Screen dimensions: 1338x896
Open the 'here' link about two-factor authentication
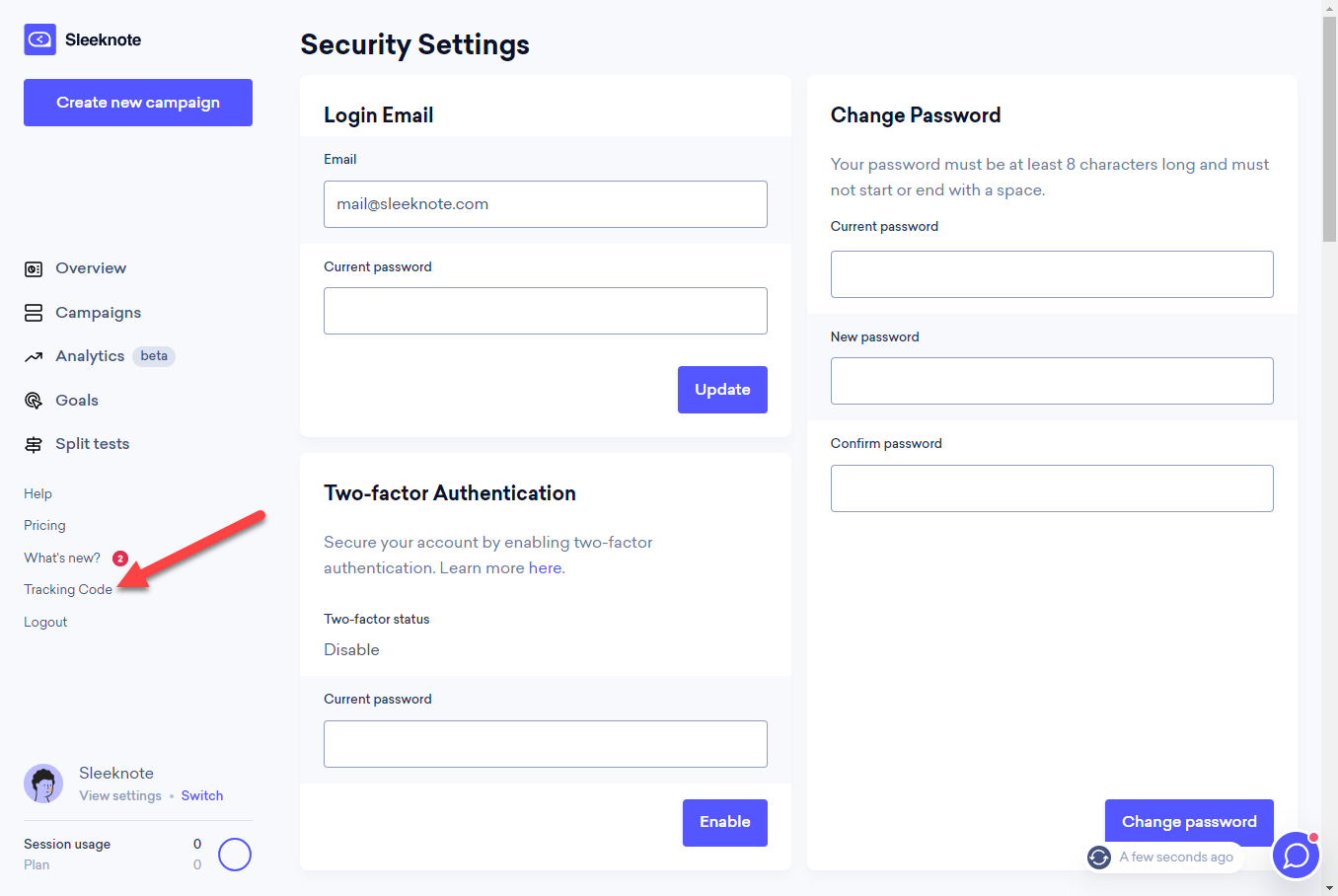(x=546, y=567)
